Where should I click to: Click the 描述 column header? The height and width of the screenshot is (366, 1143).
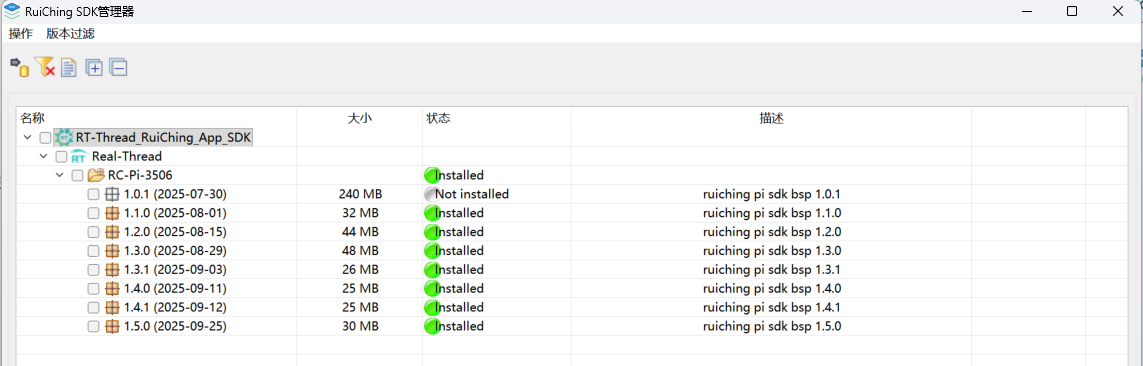click(771, 118)
